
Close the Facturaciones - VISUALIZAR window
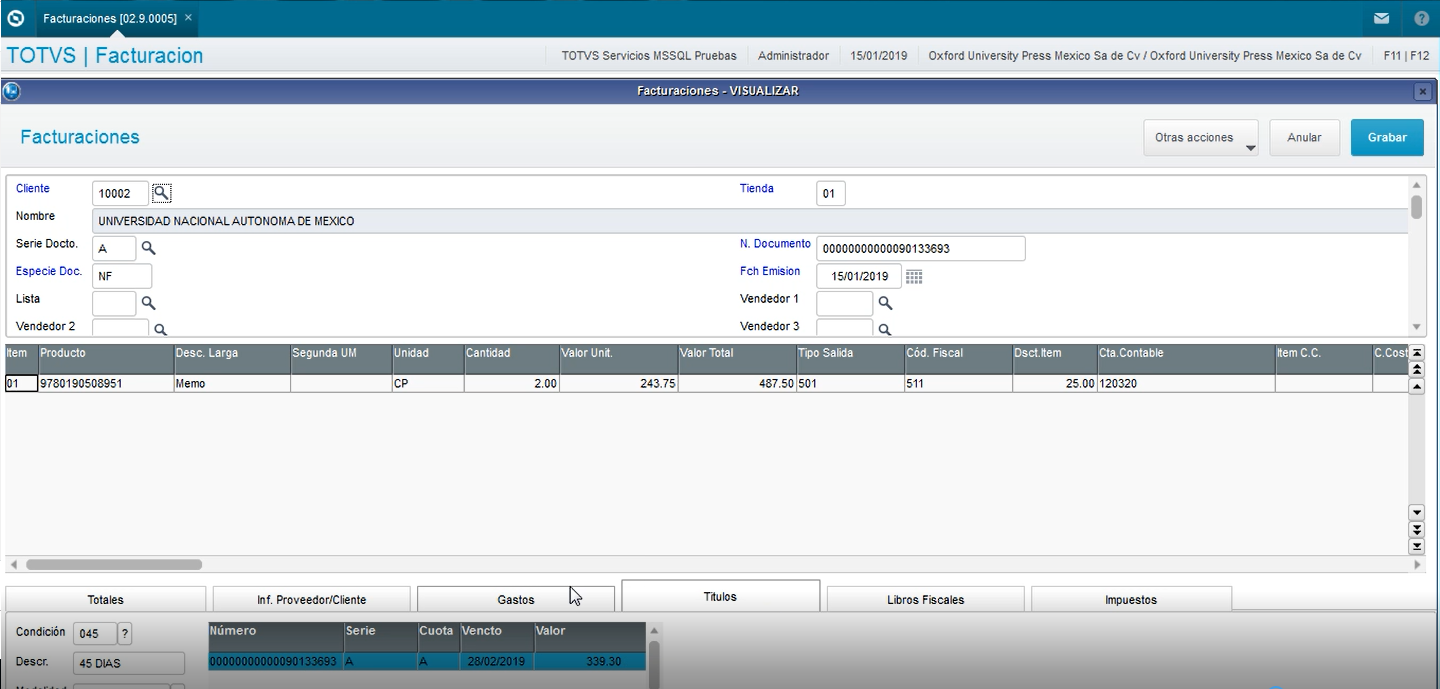1422,91
